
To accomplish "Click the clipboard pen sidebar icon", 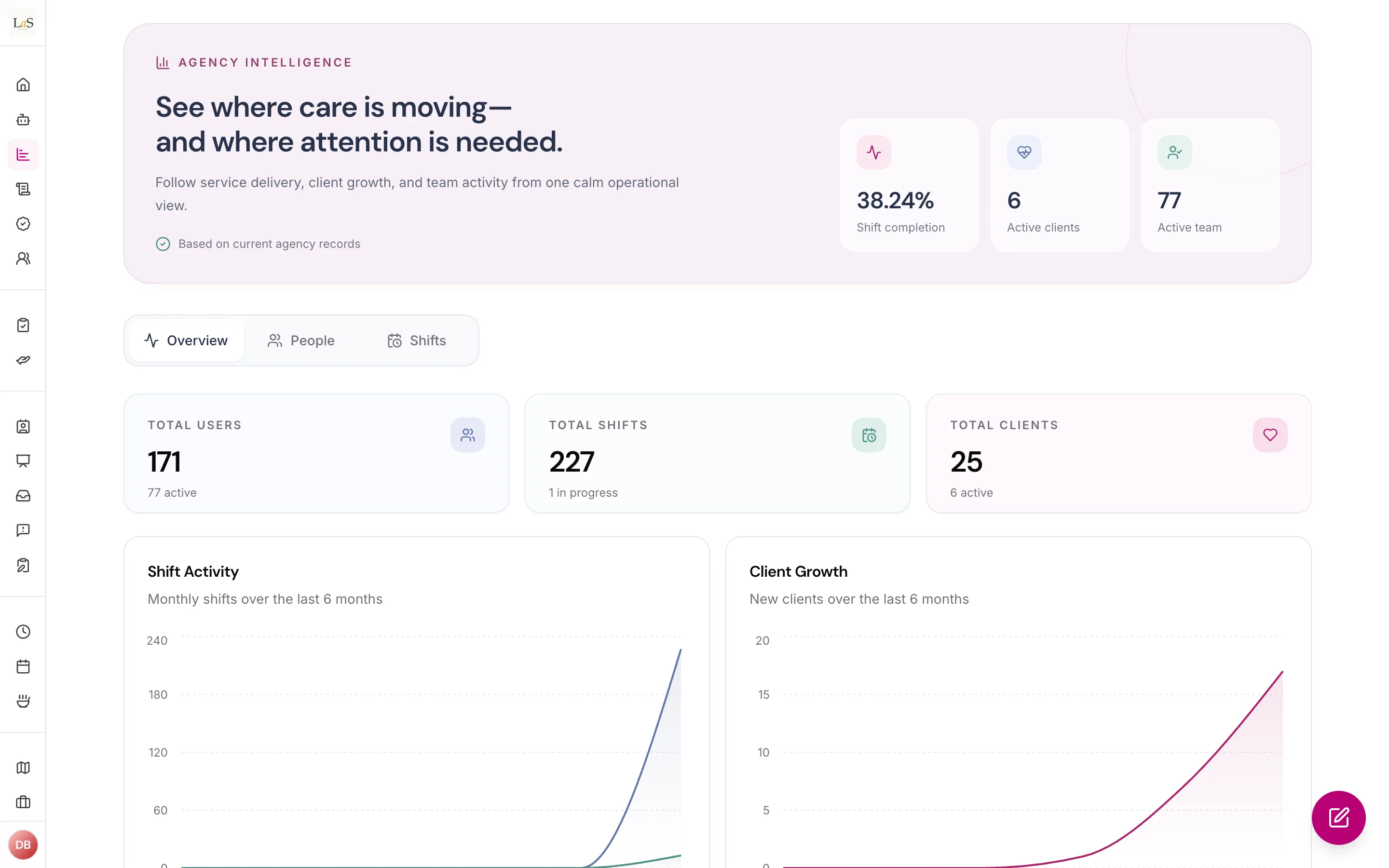I will coord(23,565).
